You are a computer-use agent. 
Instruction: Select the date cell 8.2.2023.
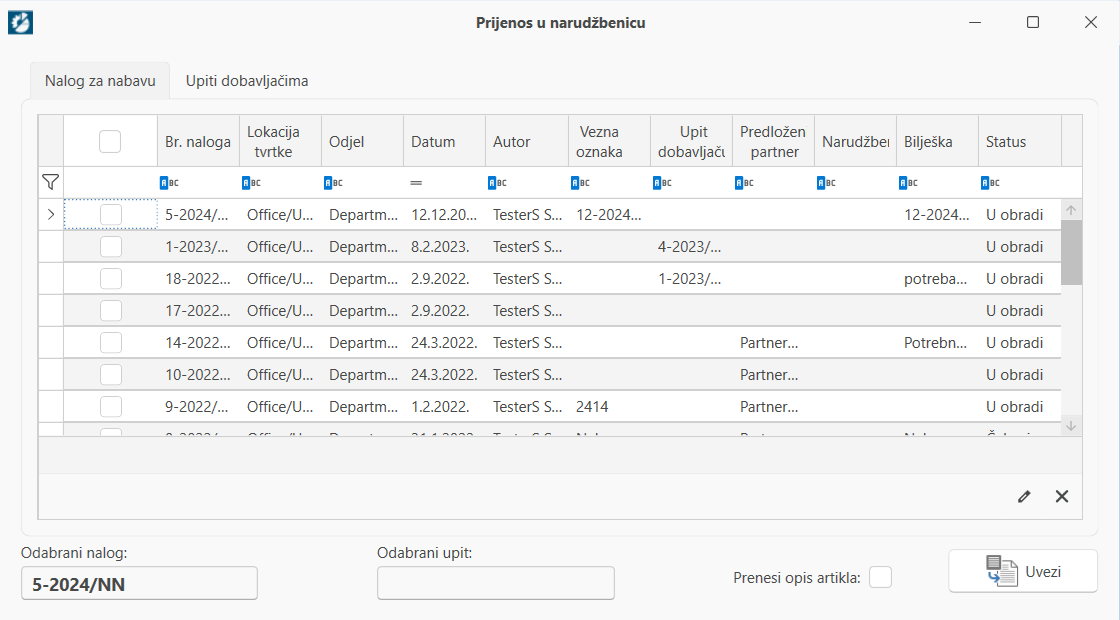tap(444, 246)
